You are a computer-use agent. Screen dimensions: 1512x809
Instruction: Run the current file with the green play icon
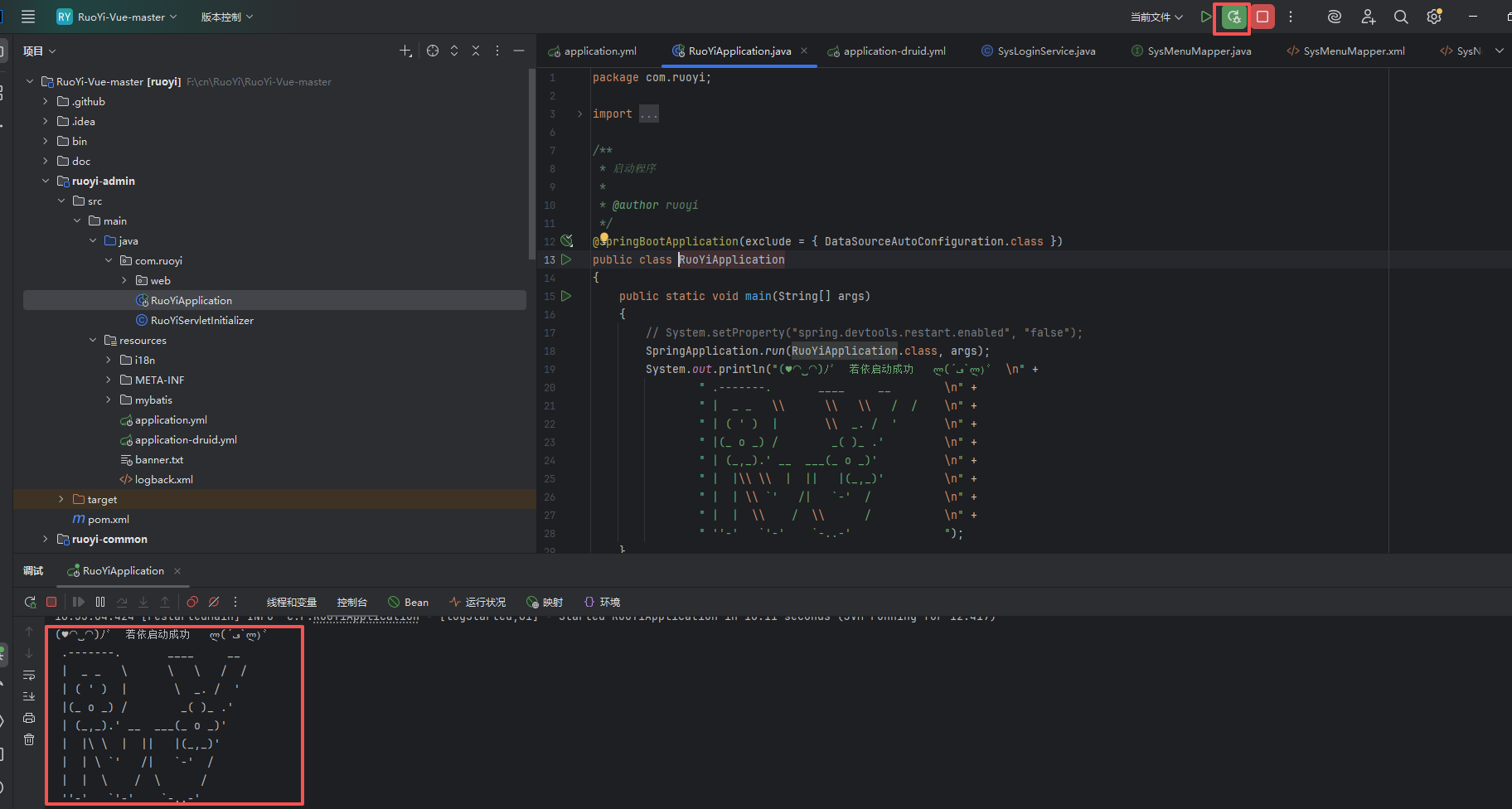[1205, 17]
